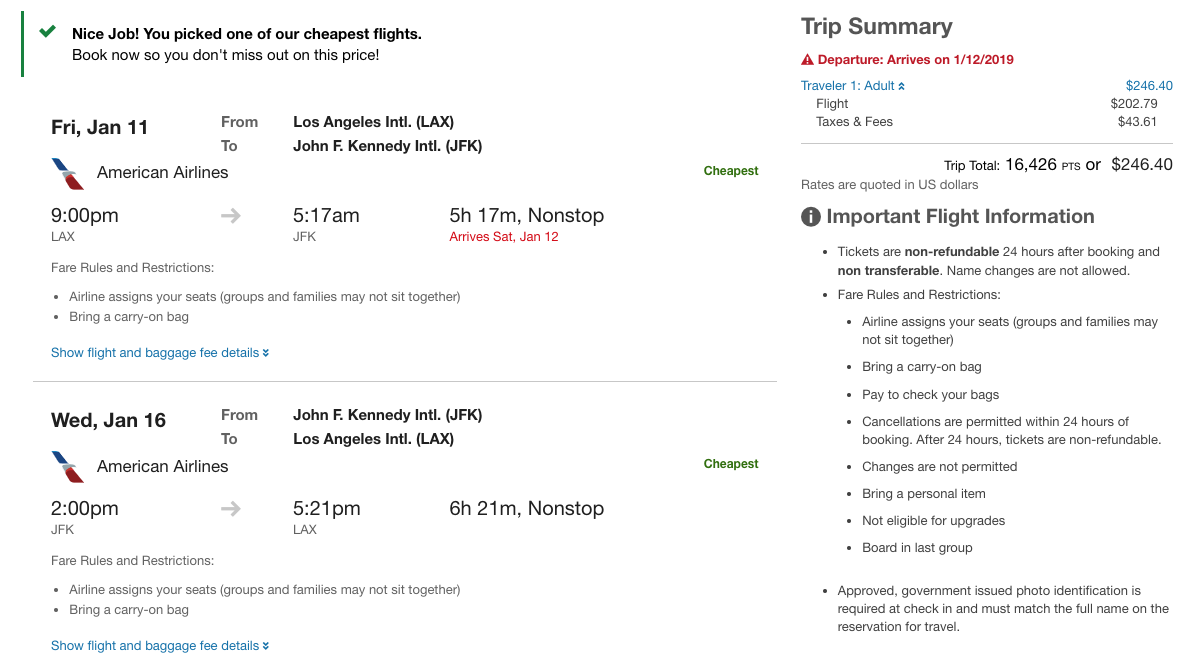Click the Fri, Jan 11 date heading

99,127
